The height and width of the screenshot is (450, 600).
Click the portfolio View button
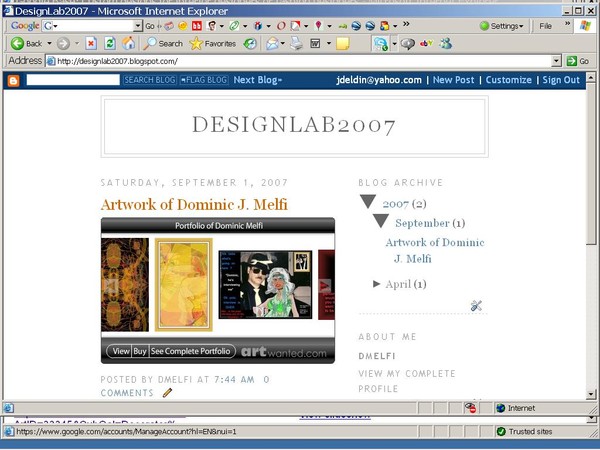[121, 351]
